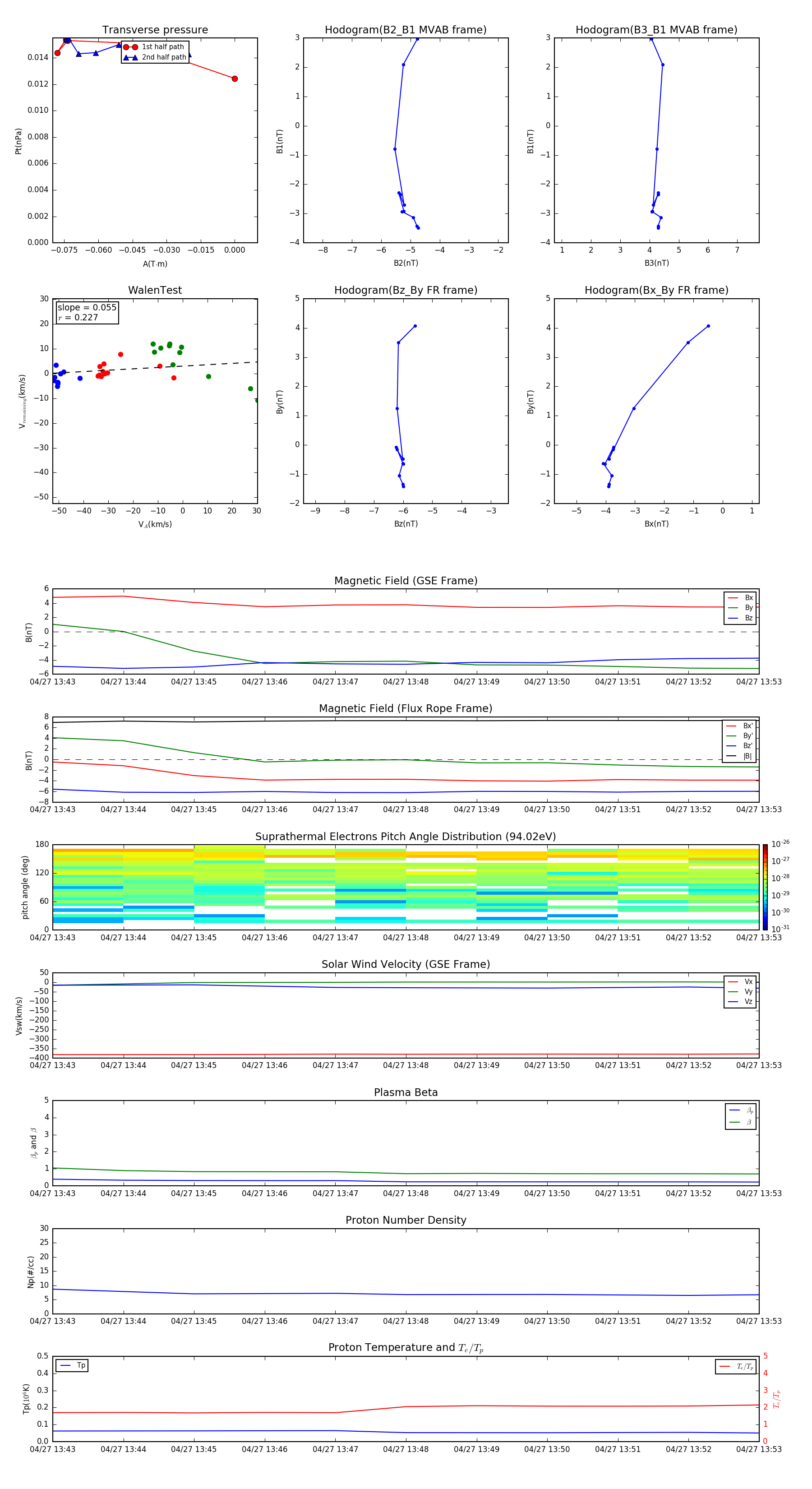812x1489 pixels.
Task: Click the pitch angle distribution colorbar
Action: pyautogui.click(x=765, y=887)
